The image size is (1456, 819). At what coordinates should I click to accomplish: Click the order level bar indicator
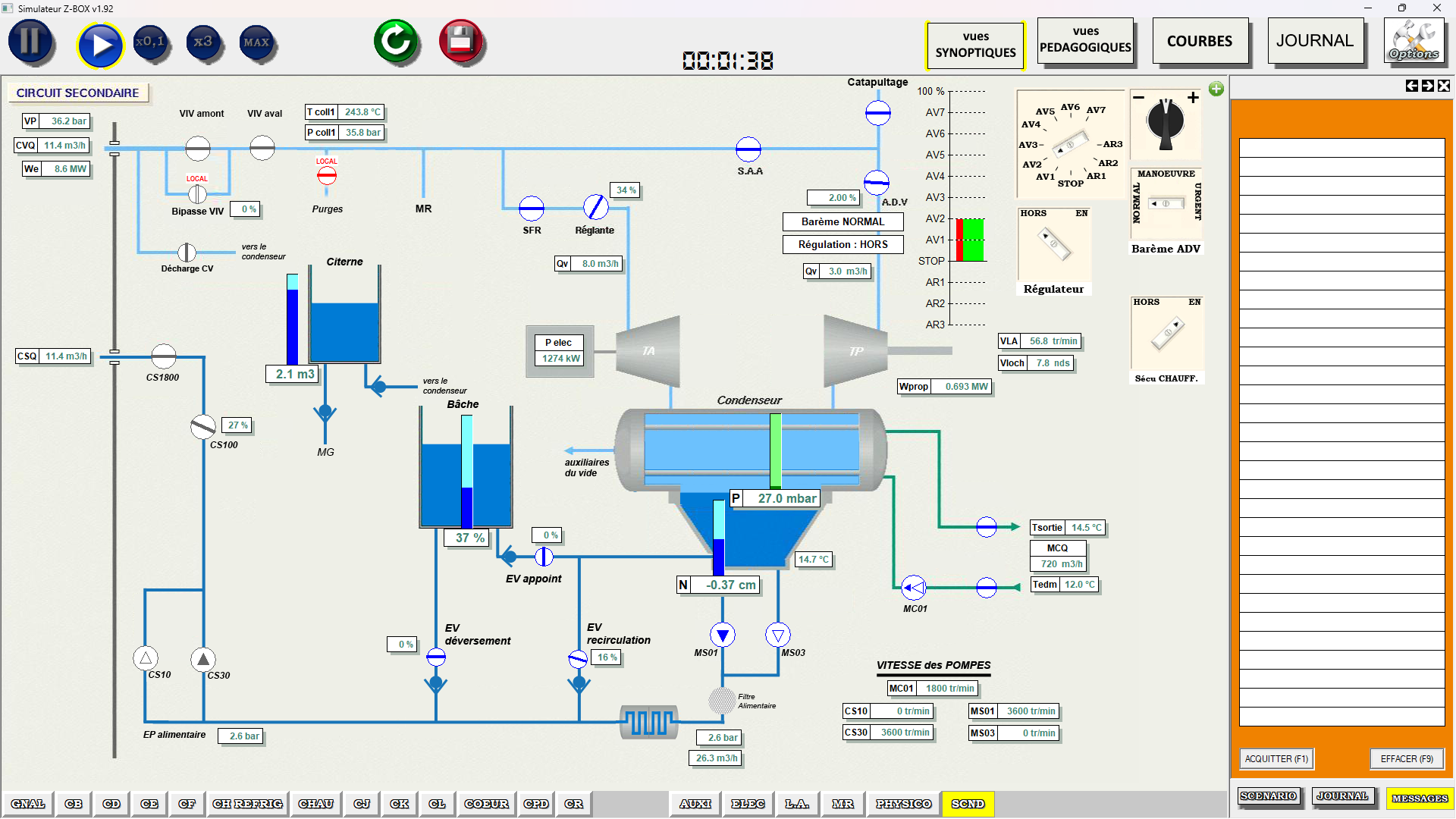(970, 240)
